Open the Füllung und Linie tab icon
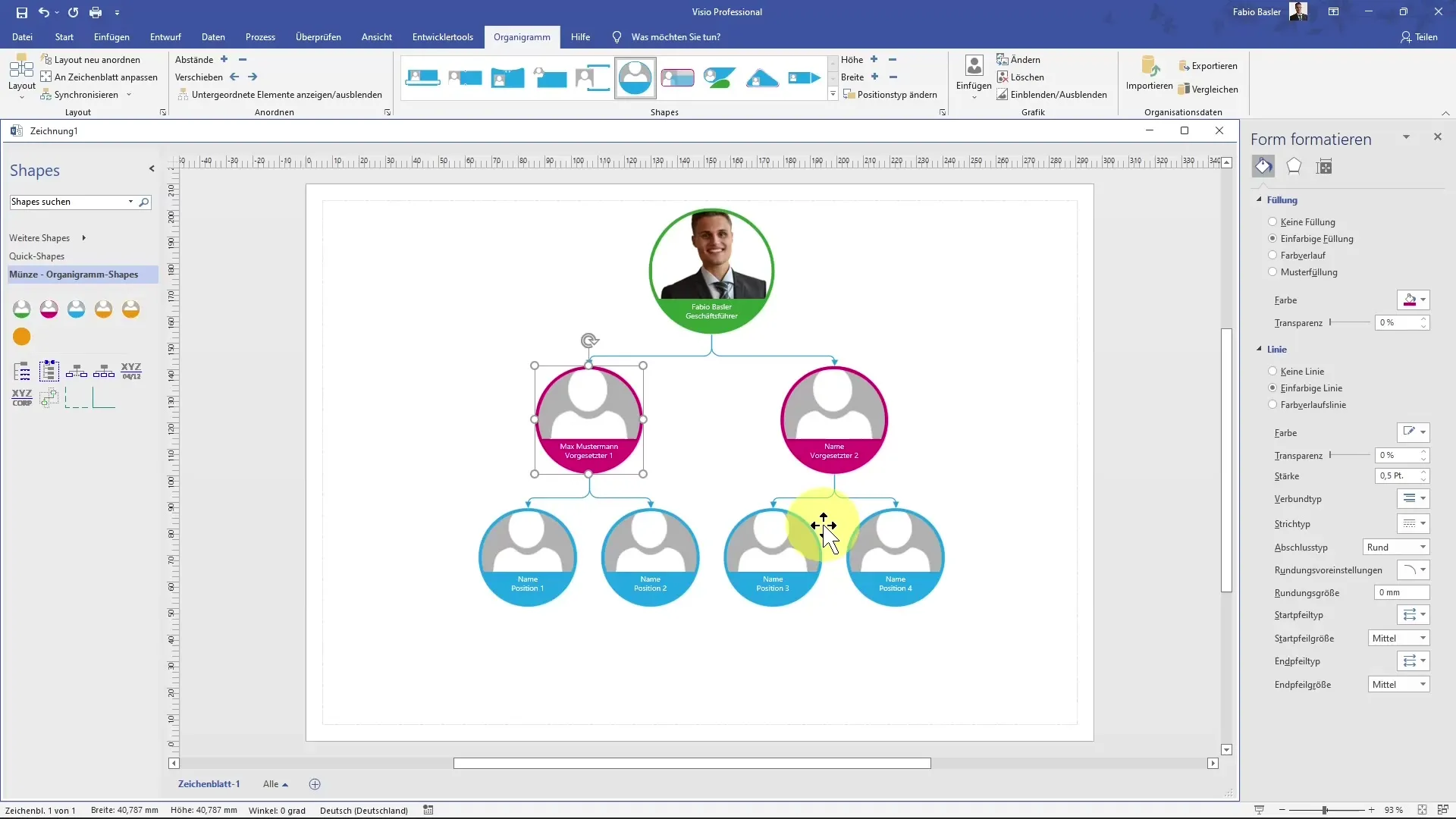 (1263, 166)
